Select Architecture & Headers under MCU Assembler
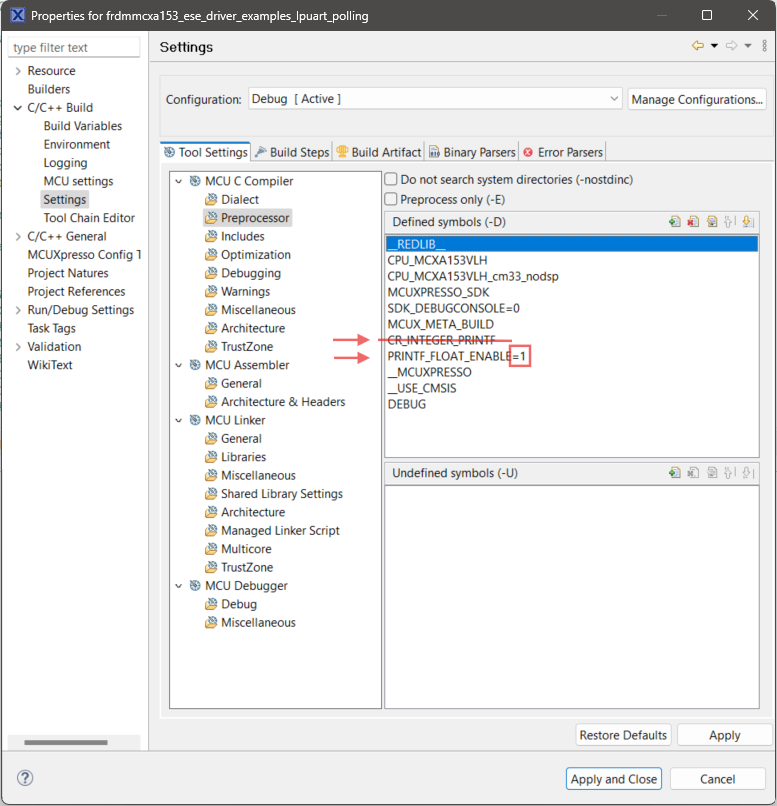The image size is (777, 806). pyautogui.click(x=283, y=402)
